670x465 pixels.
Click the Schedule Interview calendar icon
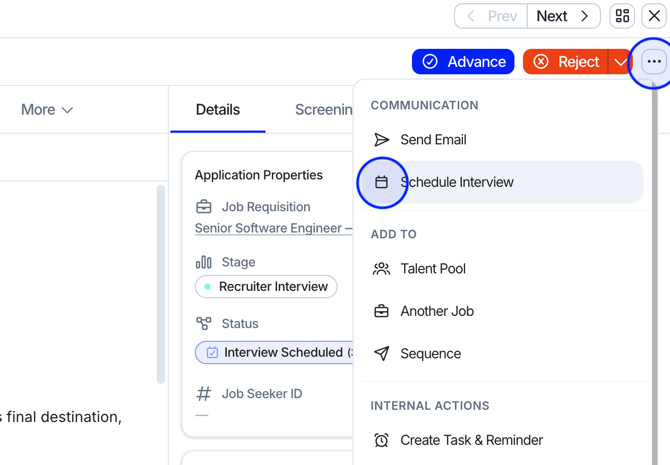click(x=381, y=183)
